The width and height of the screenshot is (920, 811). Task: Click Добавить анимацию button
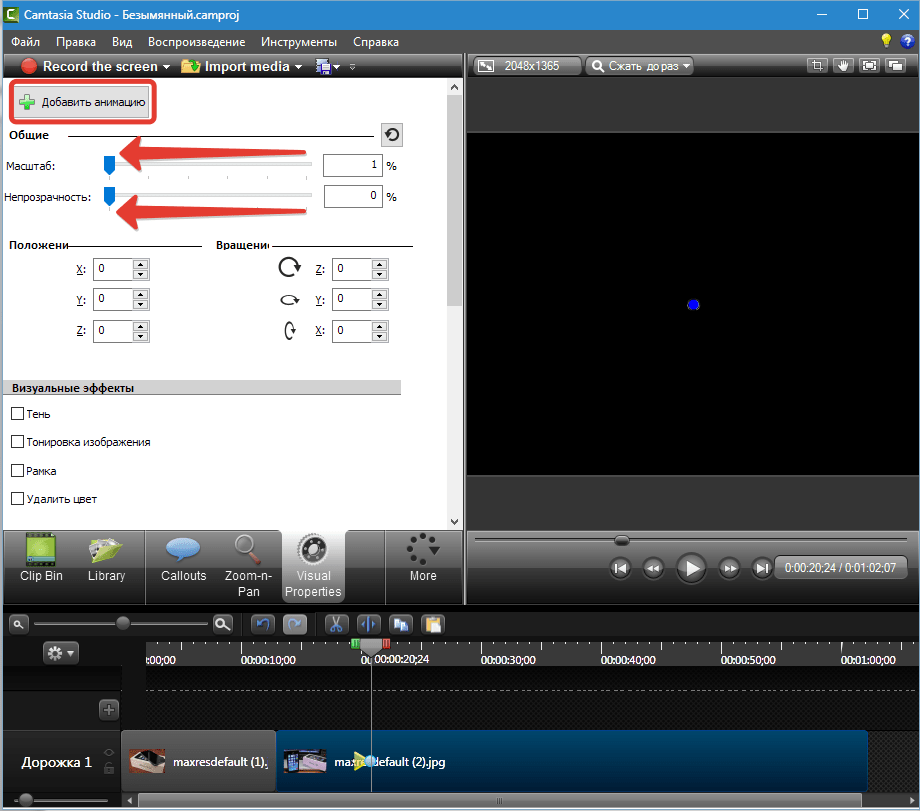[83, 102]
